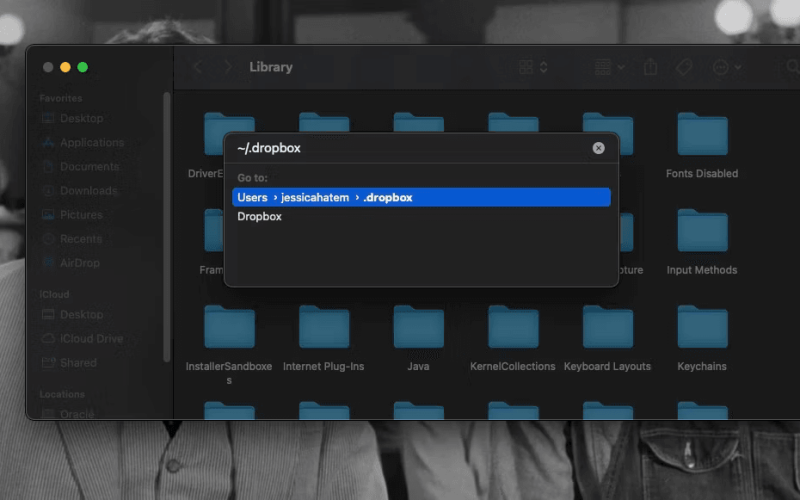Open the More actions ellipsis menu
This screenshot has height=500, width=800.
tap(727, 67)
